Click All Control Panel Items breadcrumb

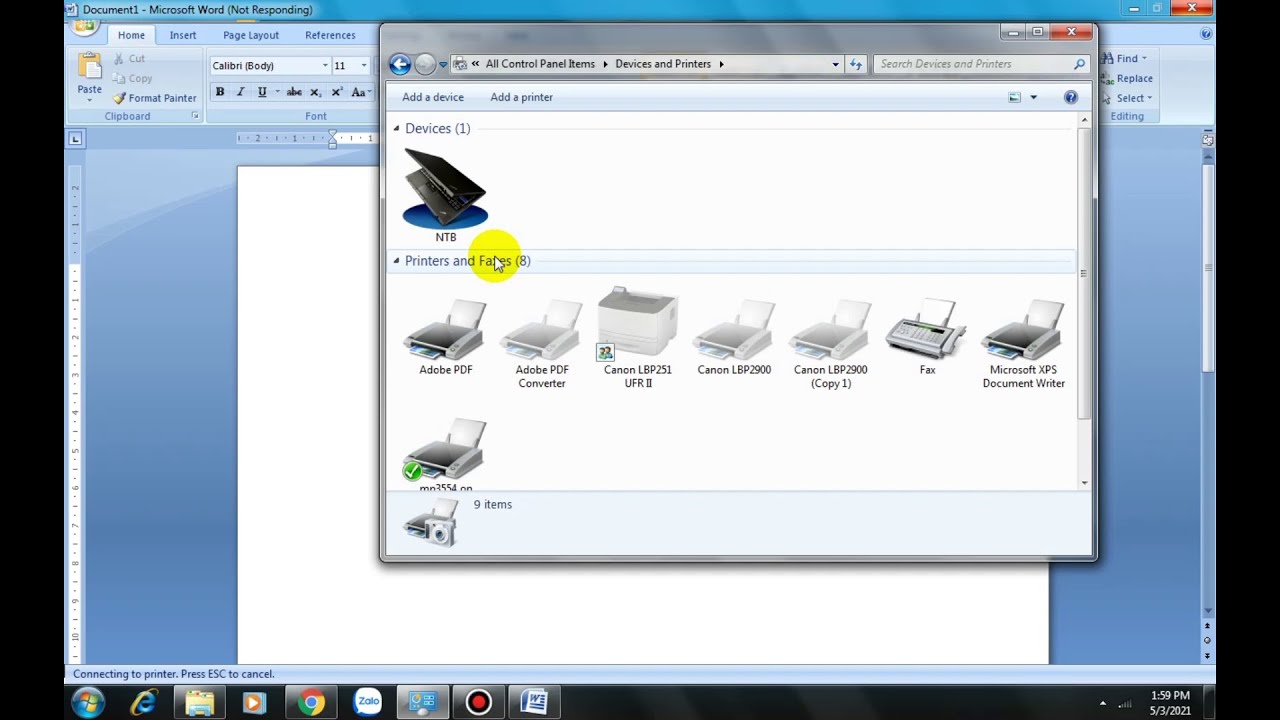(x=540, y=64)
